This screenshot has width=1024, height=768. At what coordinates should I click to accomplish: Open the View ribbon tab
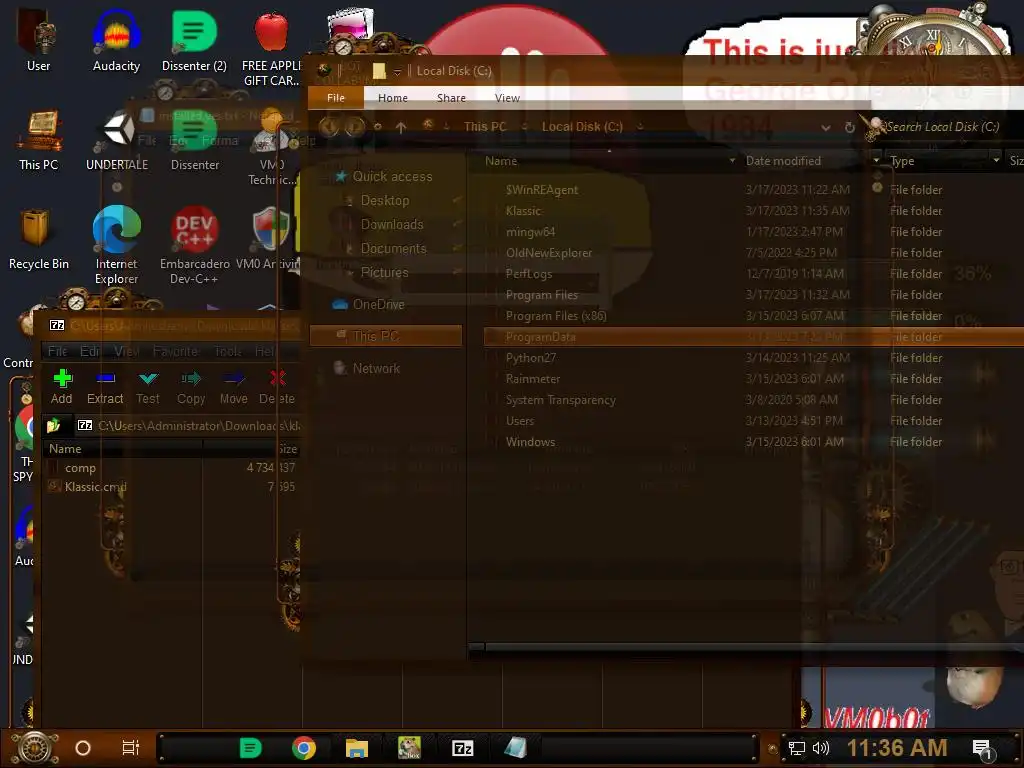507,98
